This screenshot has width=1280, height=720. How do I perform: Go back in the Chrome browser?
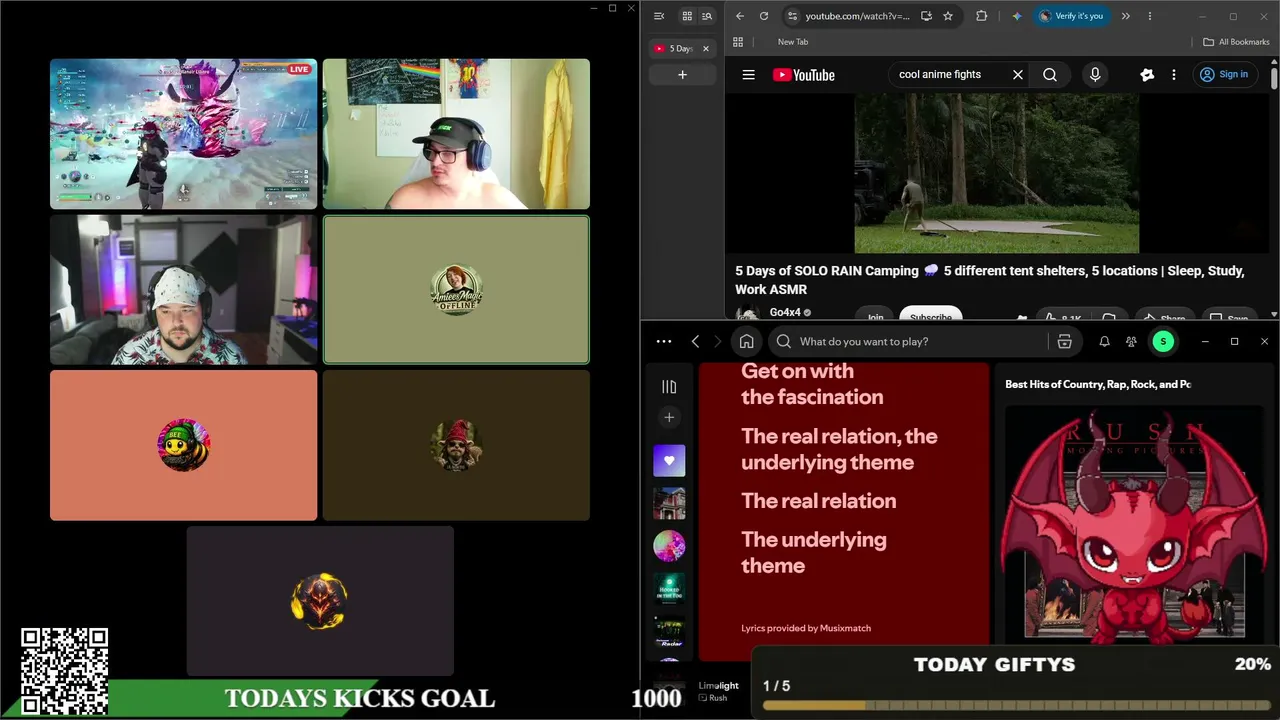[740, 16]
